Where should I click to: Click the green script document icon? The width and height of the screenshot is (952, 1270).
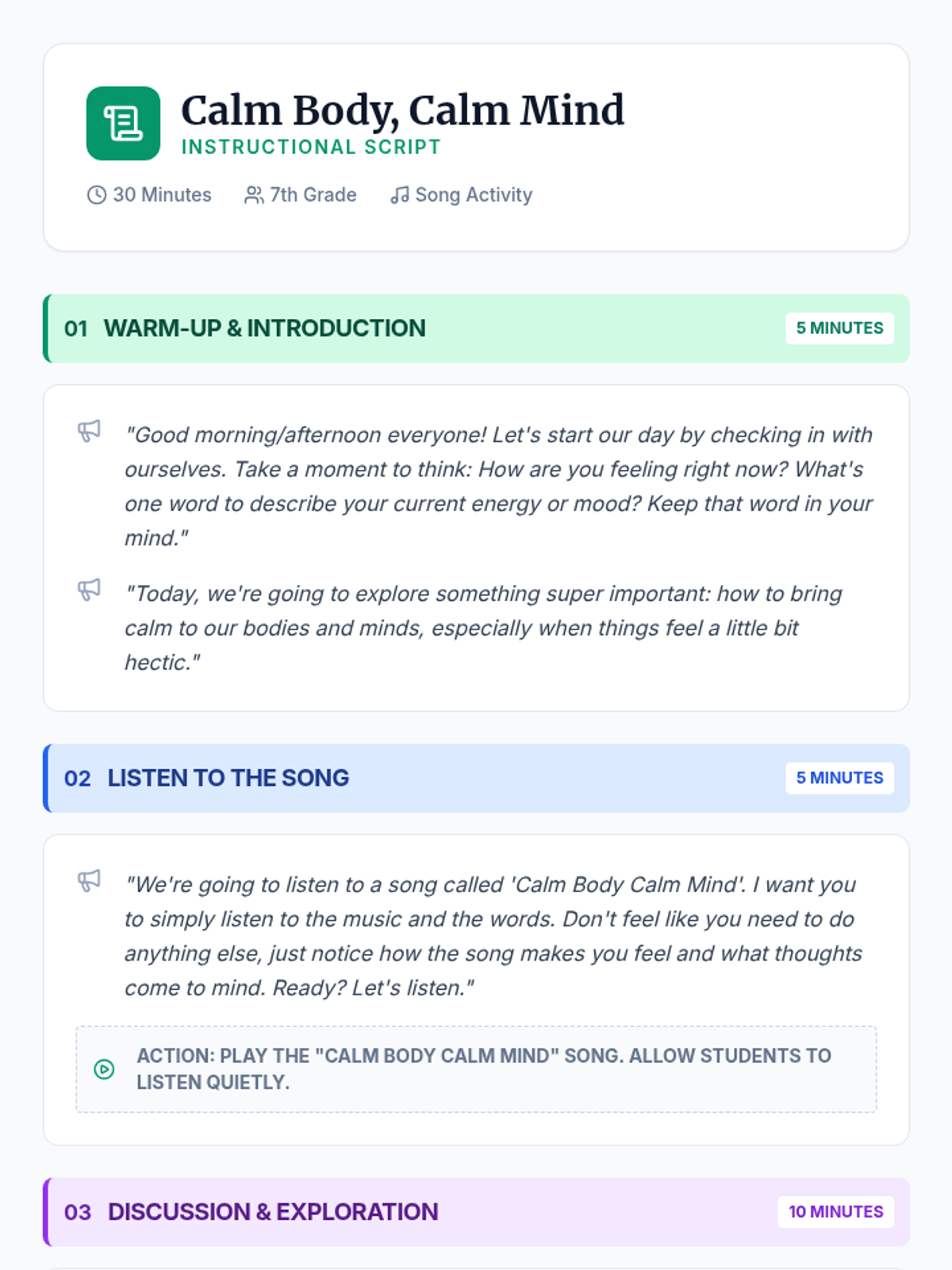123,124
